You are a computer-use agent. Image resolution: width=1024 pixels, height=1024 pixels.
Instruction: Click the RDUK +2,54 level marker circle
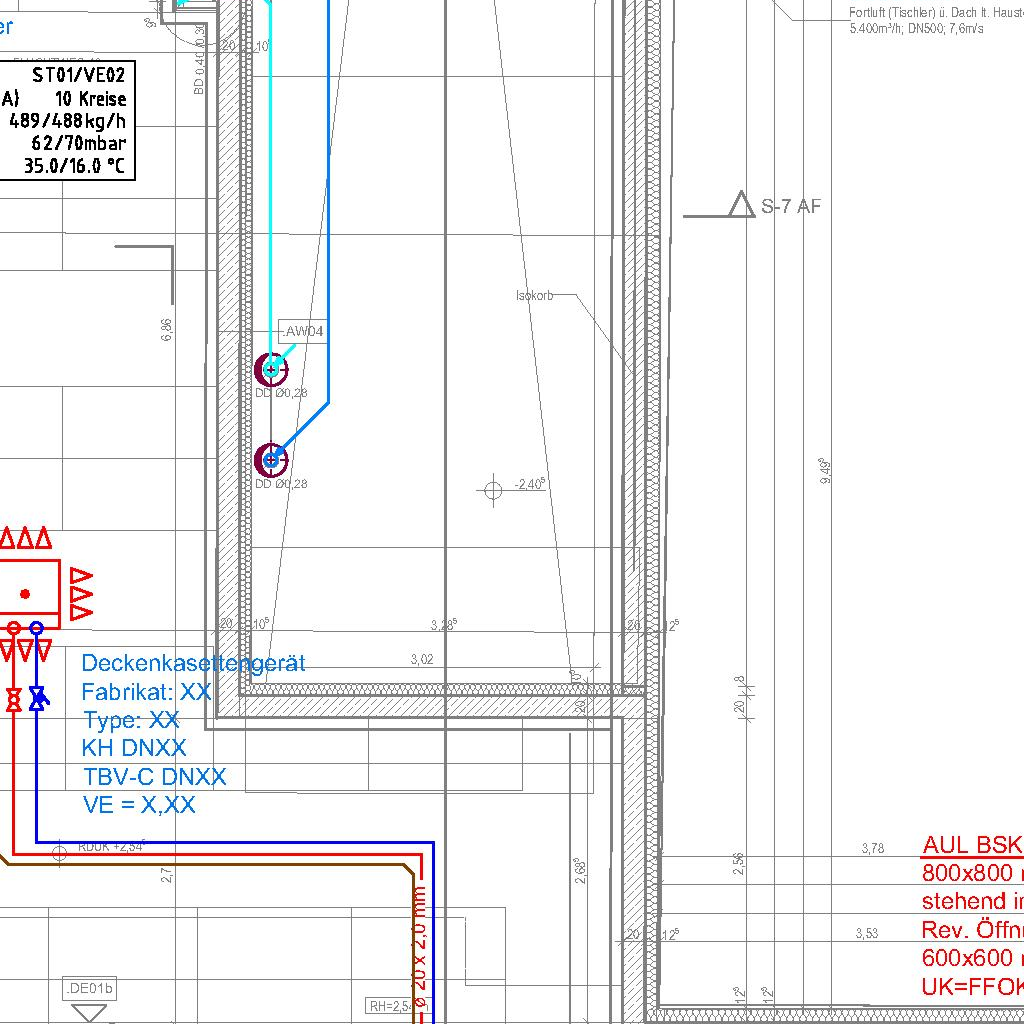pos(59,851)
